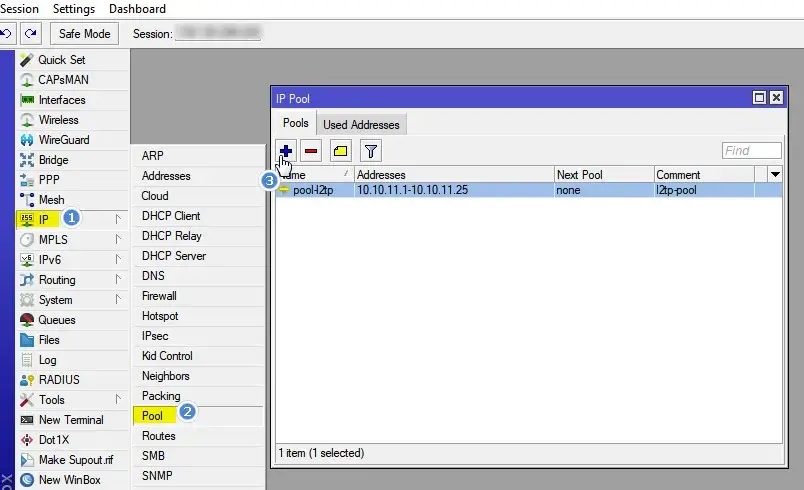804x490 pixels.
Task: Click the Make Supout.rif icon
Action: [x=27, y=460]
